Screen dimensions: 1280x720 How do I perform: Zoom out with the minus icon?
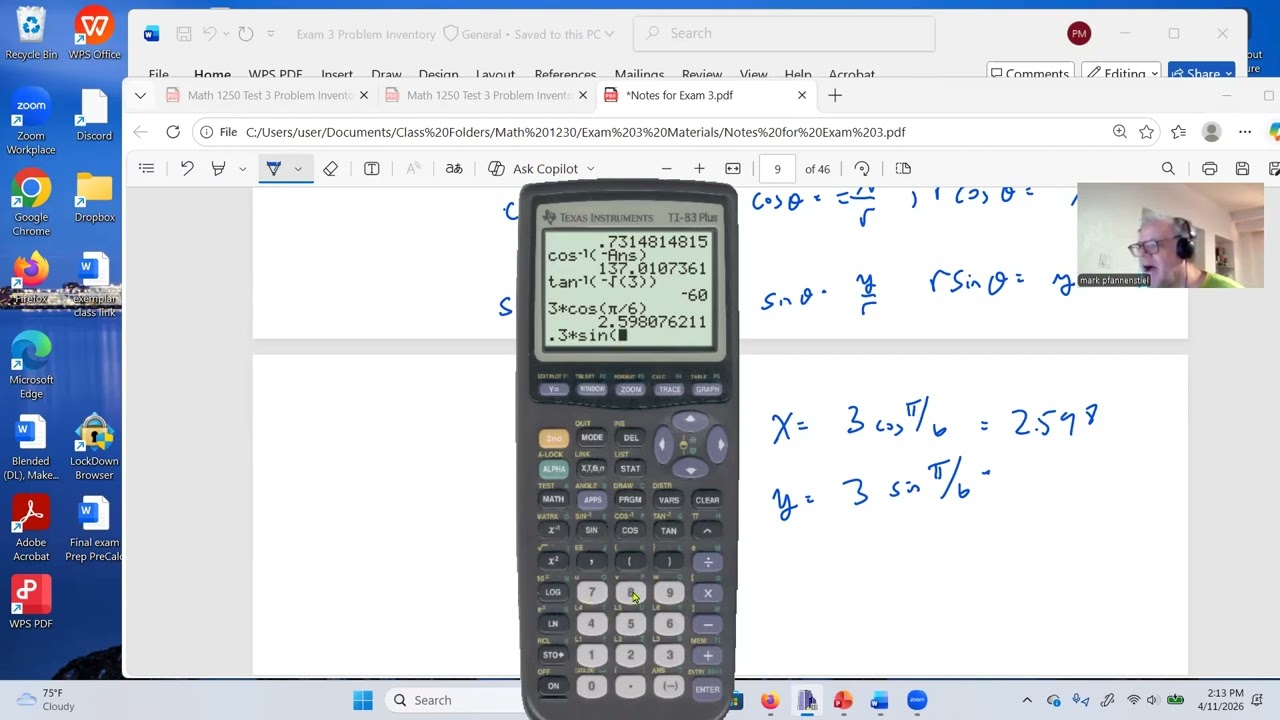point(667,169)
